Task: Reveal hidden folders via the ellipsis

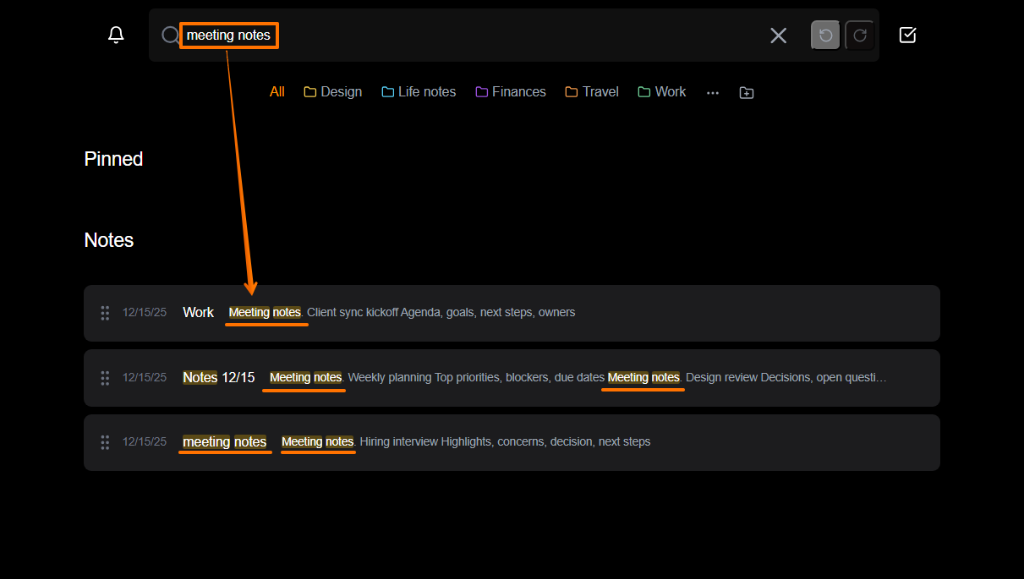Action: point(712,92)
